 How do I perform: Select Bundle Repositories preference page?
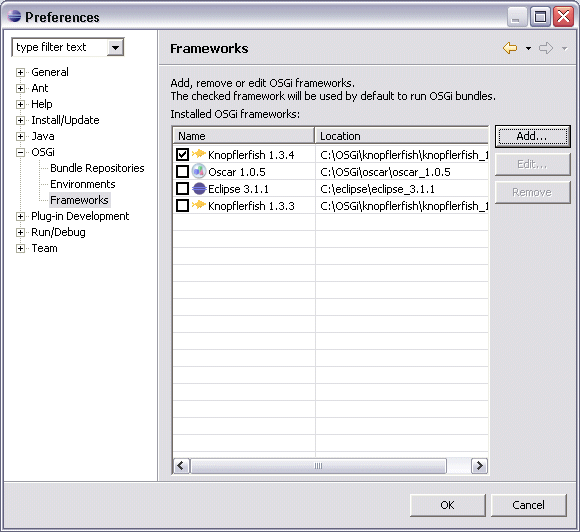tap(97, 168)
